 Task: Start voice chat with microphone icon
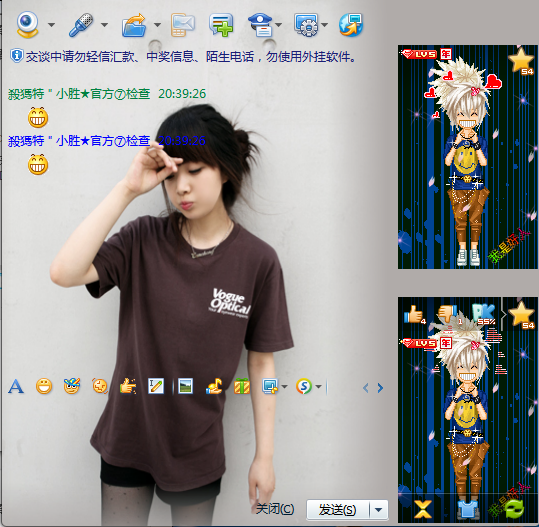pos(81,24)
